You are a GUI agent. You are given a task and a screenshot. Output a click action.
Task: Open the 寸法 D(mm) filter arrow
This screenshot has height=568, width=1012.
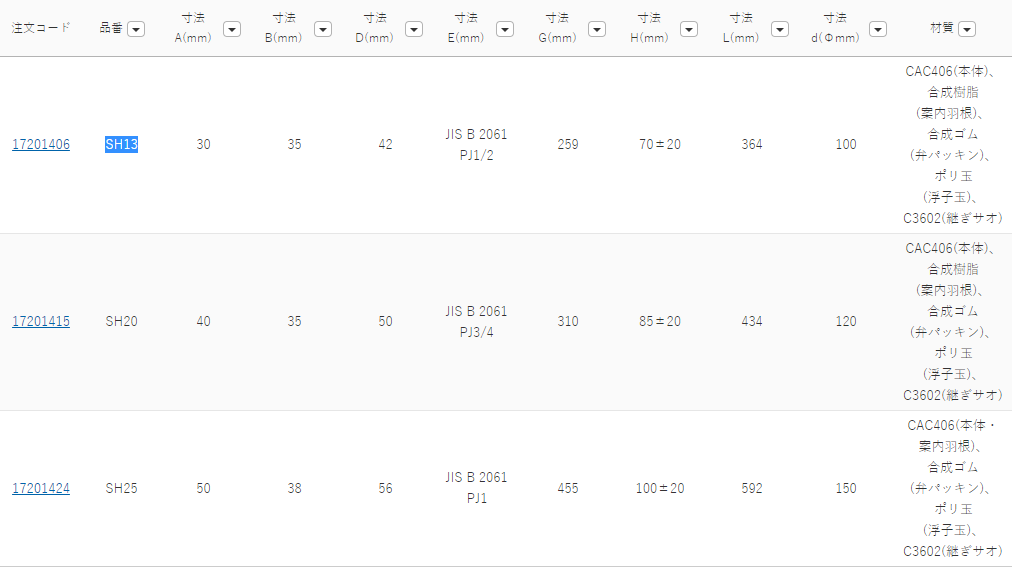click(x=413, y=29)
